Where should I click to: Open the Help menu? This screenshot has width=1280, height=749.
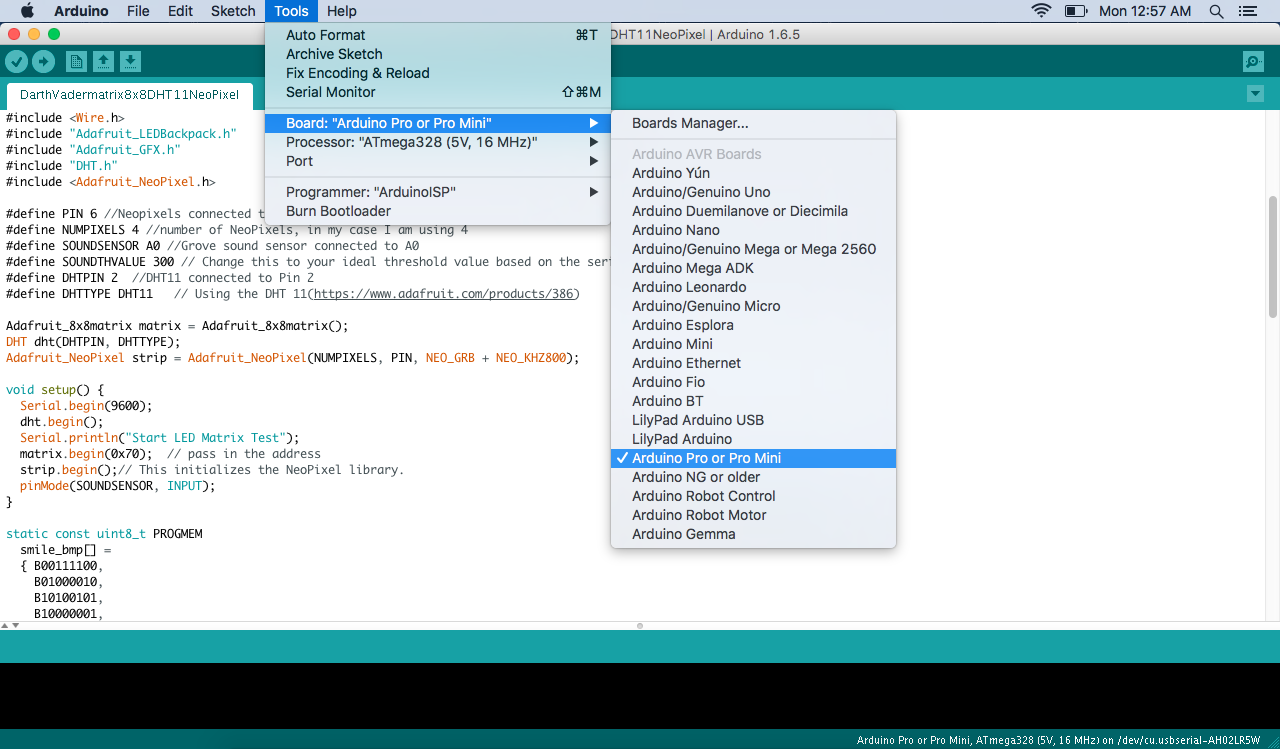click(341, 11)
